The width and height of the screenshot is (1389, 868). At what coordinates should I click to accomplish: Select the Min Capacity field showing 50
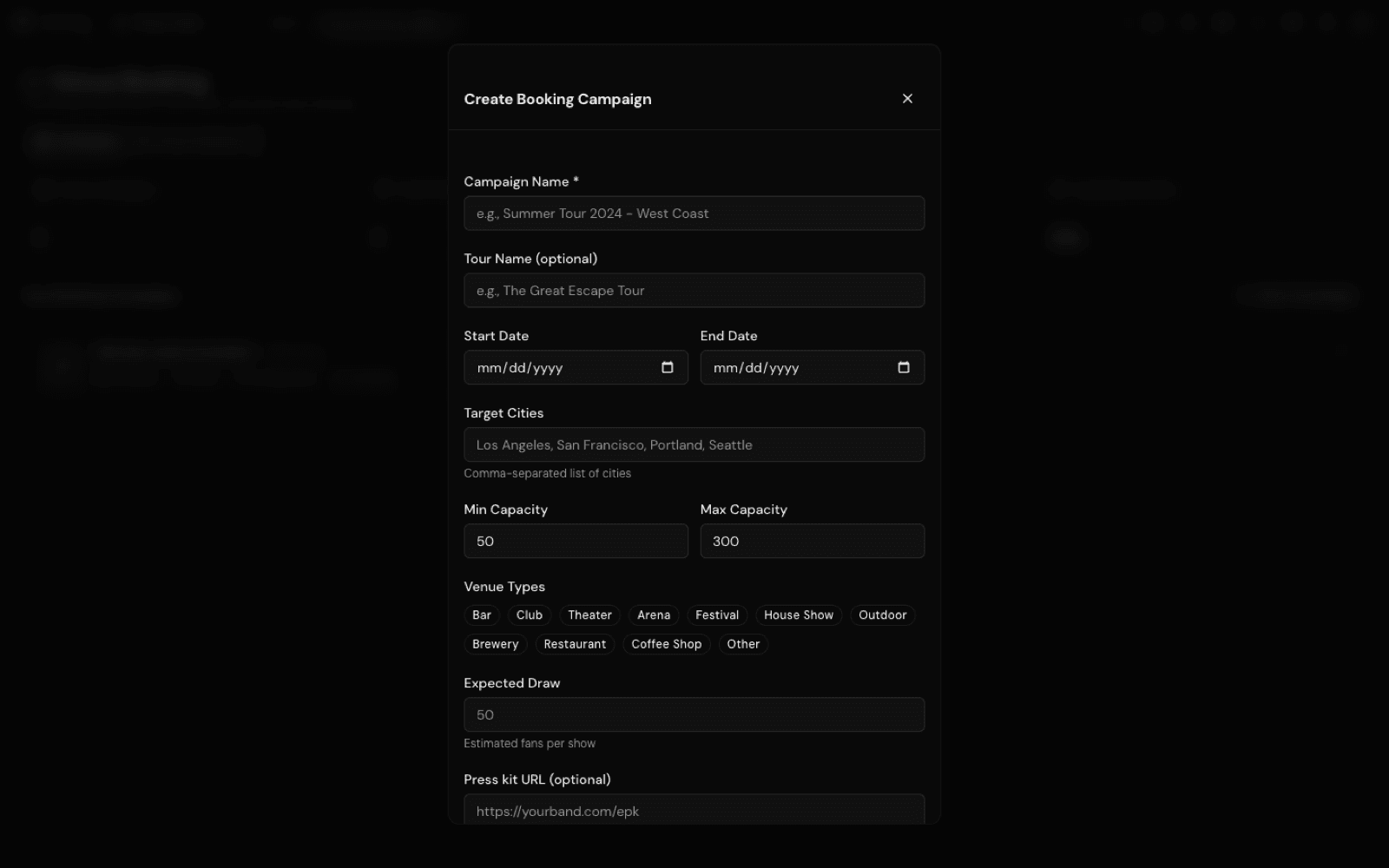(576, 541)
